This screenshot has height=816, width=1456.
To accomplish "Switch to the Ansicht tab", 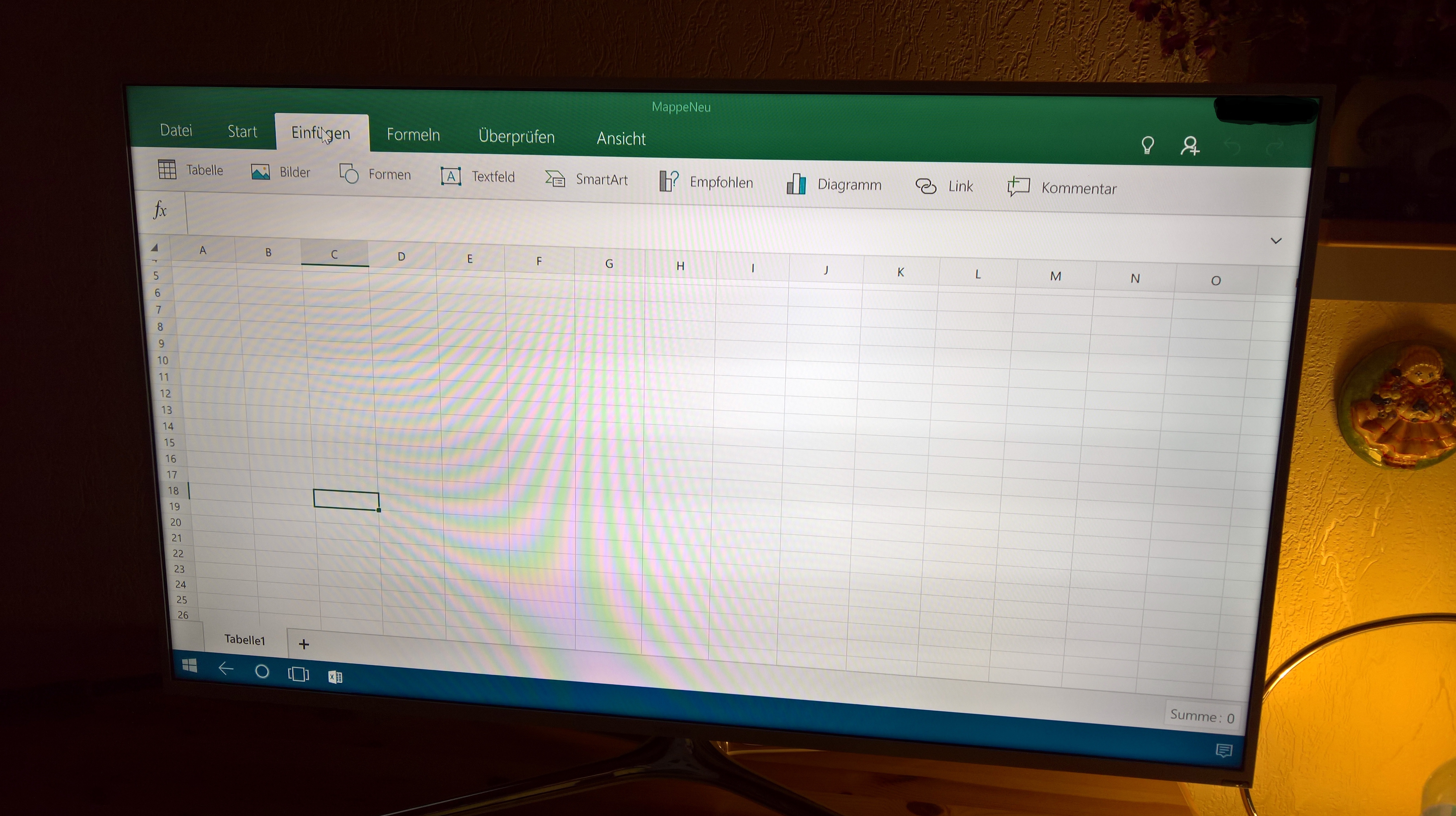I will (x=621, y=138).
